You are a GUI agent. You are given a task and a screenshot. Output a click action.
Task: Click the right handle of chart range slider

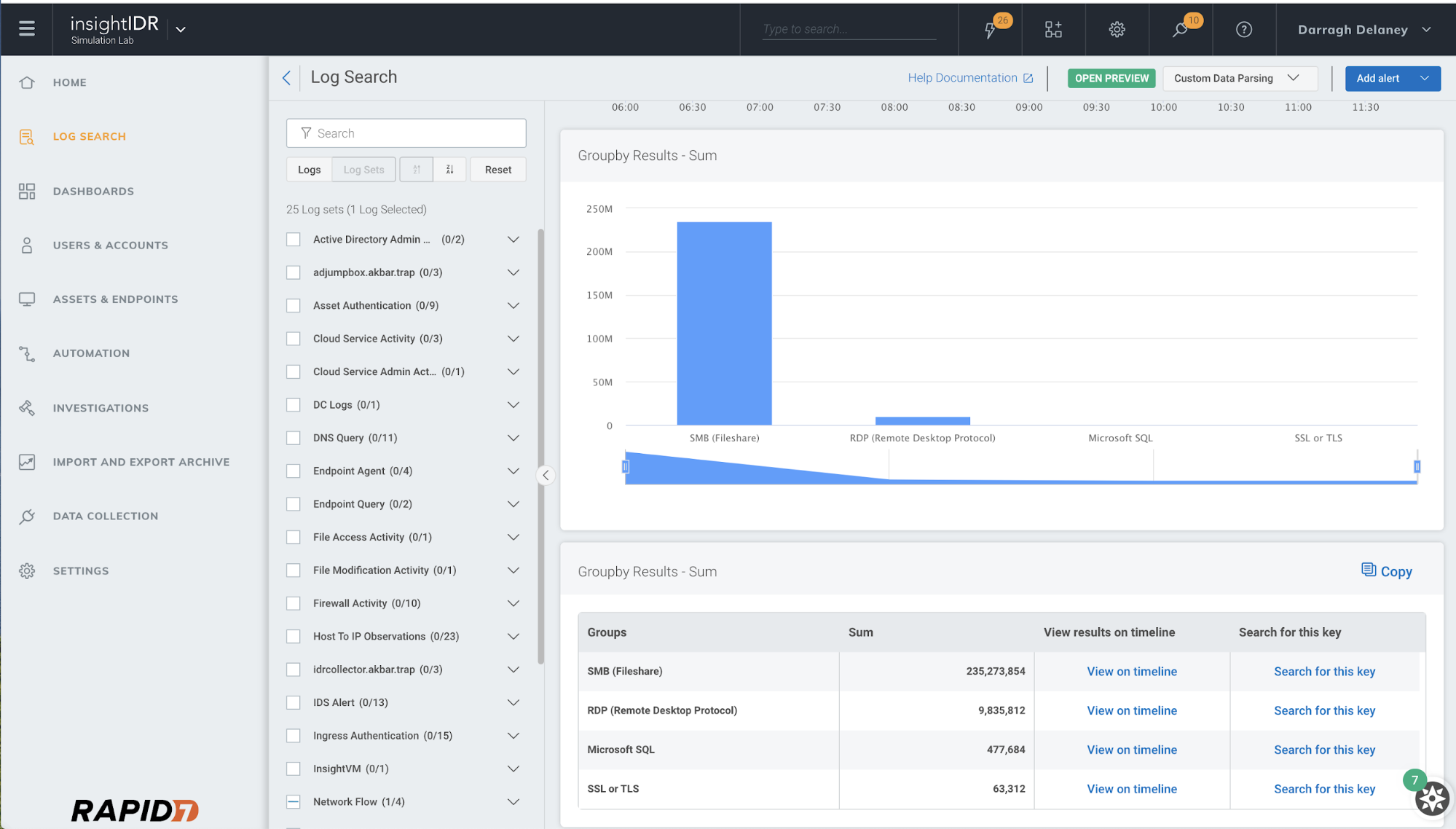1417,466
